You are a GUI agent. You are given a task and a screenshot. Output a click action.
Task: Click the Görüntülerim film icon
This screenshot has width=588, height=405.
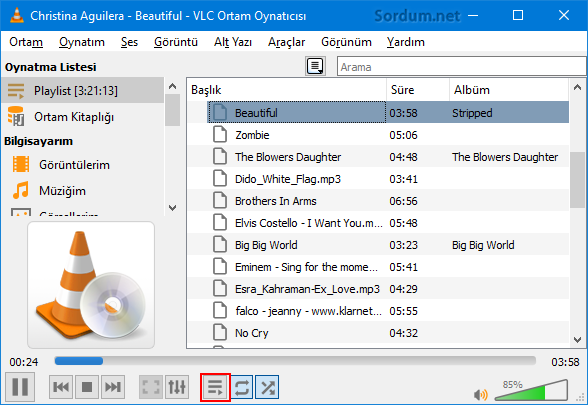[21, 164]
